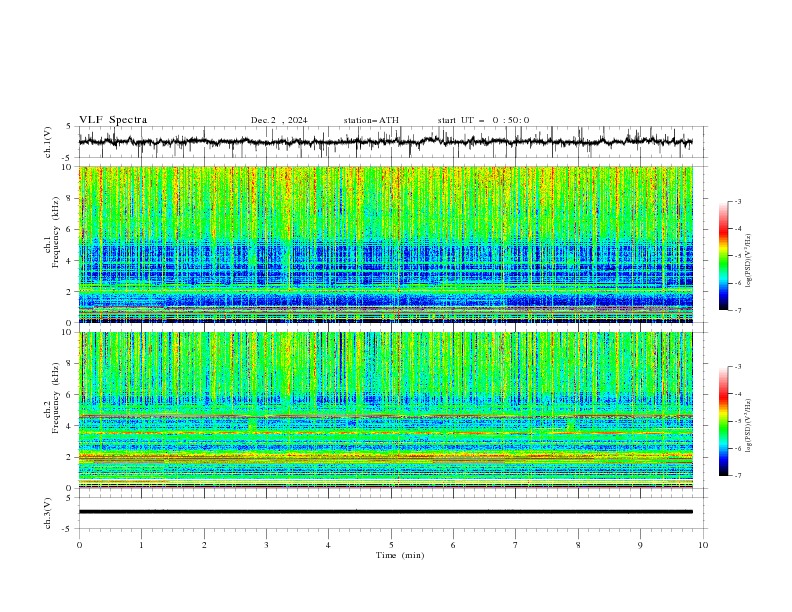Image resolution: width=792 pixels, height=612 pixels.
Task: Click the ch.2 spectrogram color scale bar
Action: [x=723, y=421]
